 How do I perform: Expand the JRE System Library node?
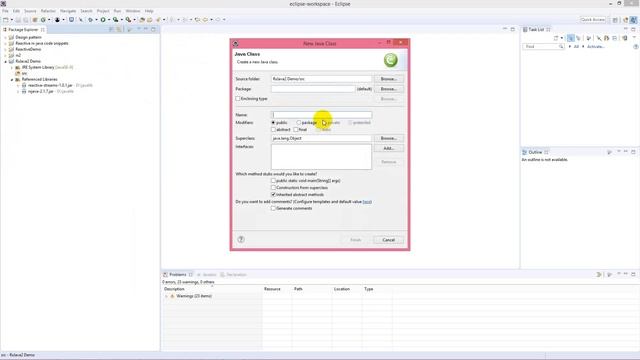(12, 67)
